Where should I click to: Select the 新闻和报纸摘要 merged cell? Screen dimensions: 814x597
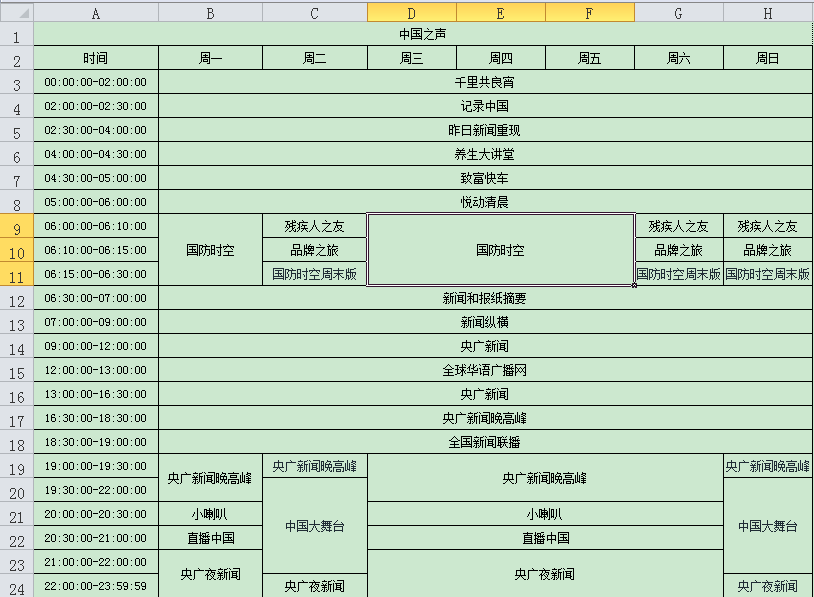point(485,298)
